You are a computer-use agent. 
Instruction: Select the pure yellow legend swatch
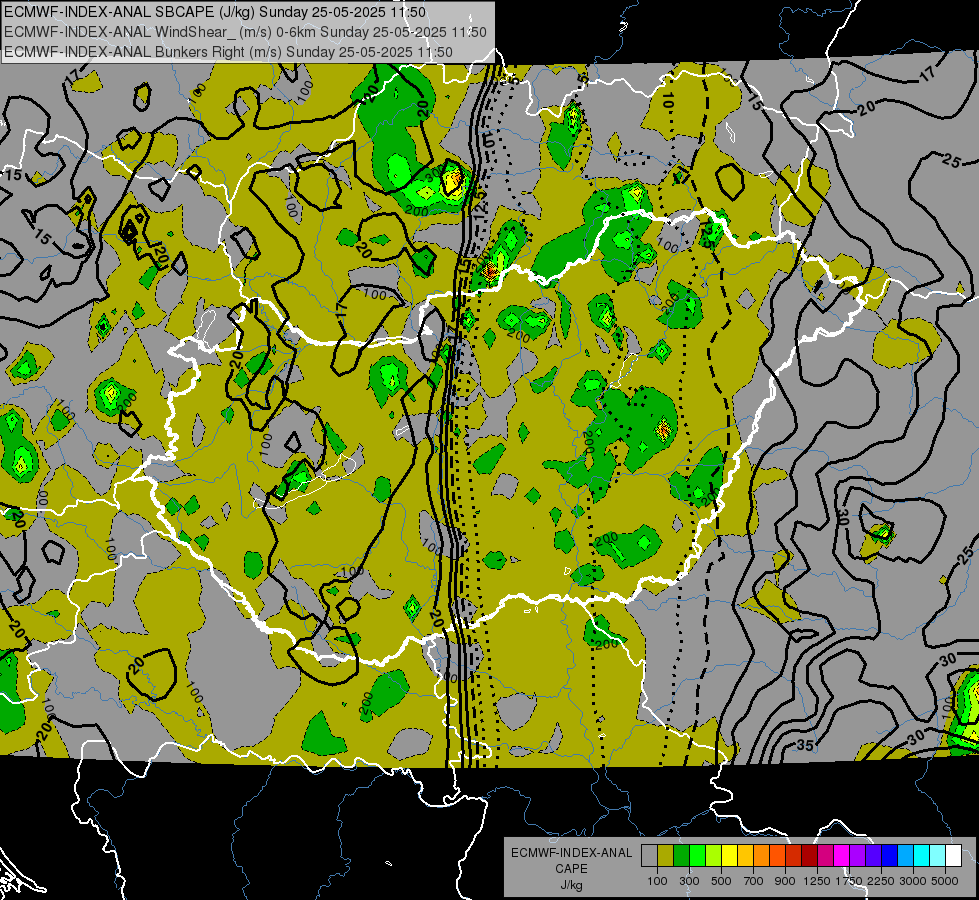730,855
